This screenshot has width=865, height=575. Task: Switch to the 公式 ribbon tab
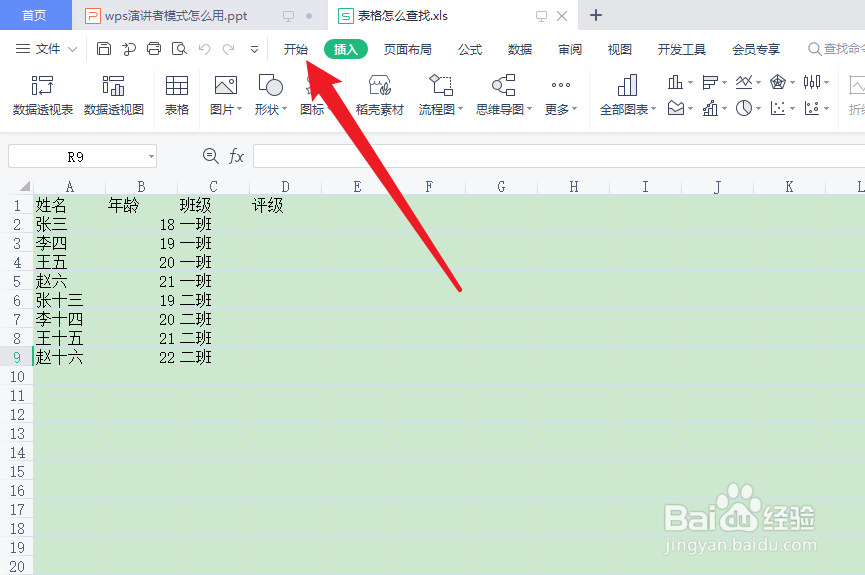pyautogui.click(x=470, y=49)
